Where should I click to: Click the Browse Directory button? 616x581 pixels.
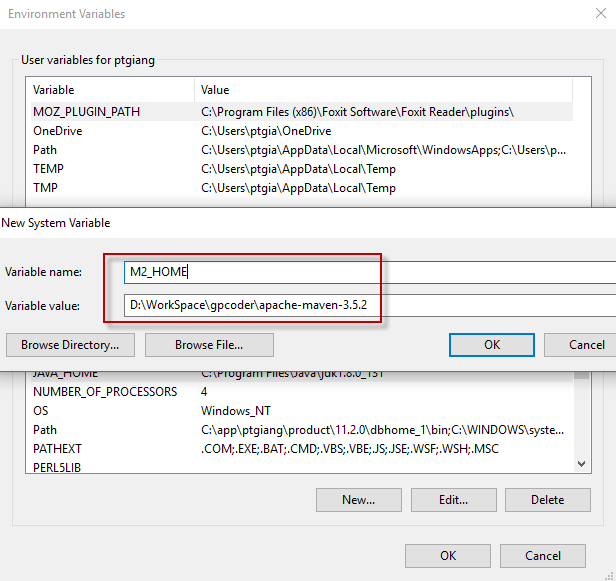[x=70, y=344]
